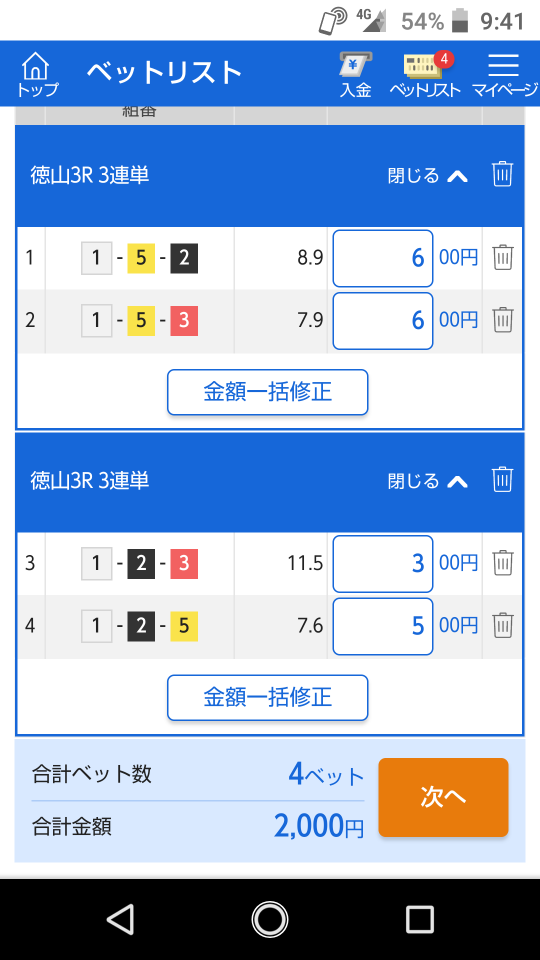Image resolution: width=540 pixels, height=960 pixels.
Task: Tap the Android back navigation triangle
Action: tap(120, 919)
